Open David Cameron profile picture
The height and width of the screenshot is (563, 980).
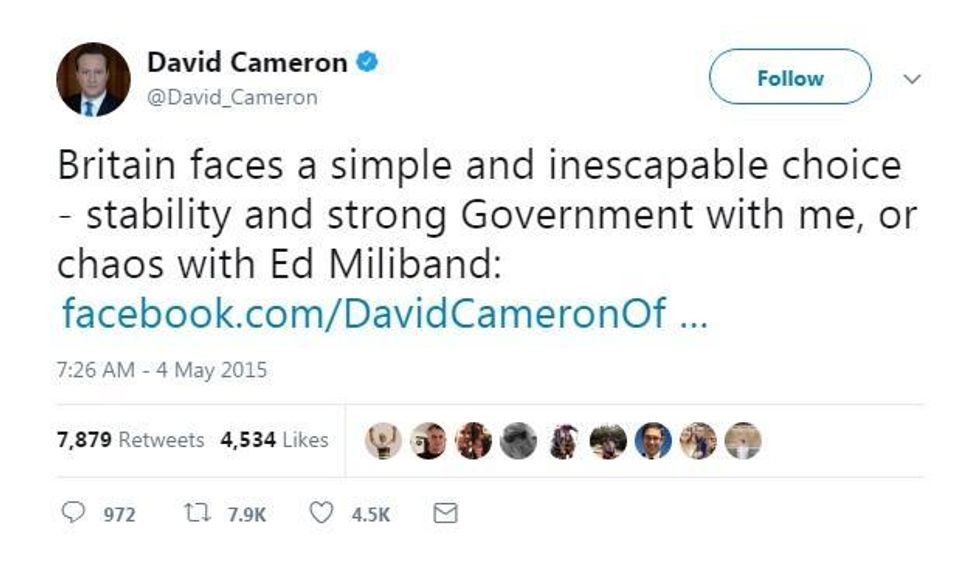93,79
